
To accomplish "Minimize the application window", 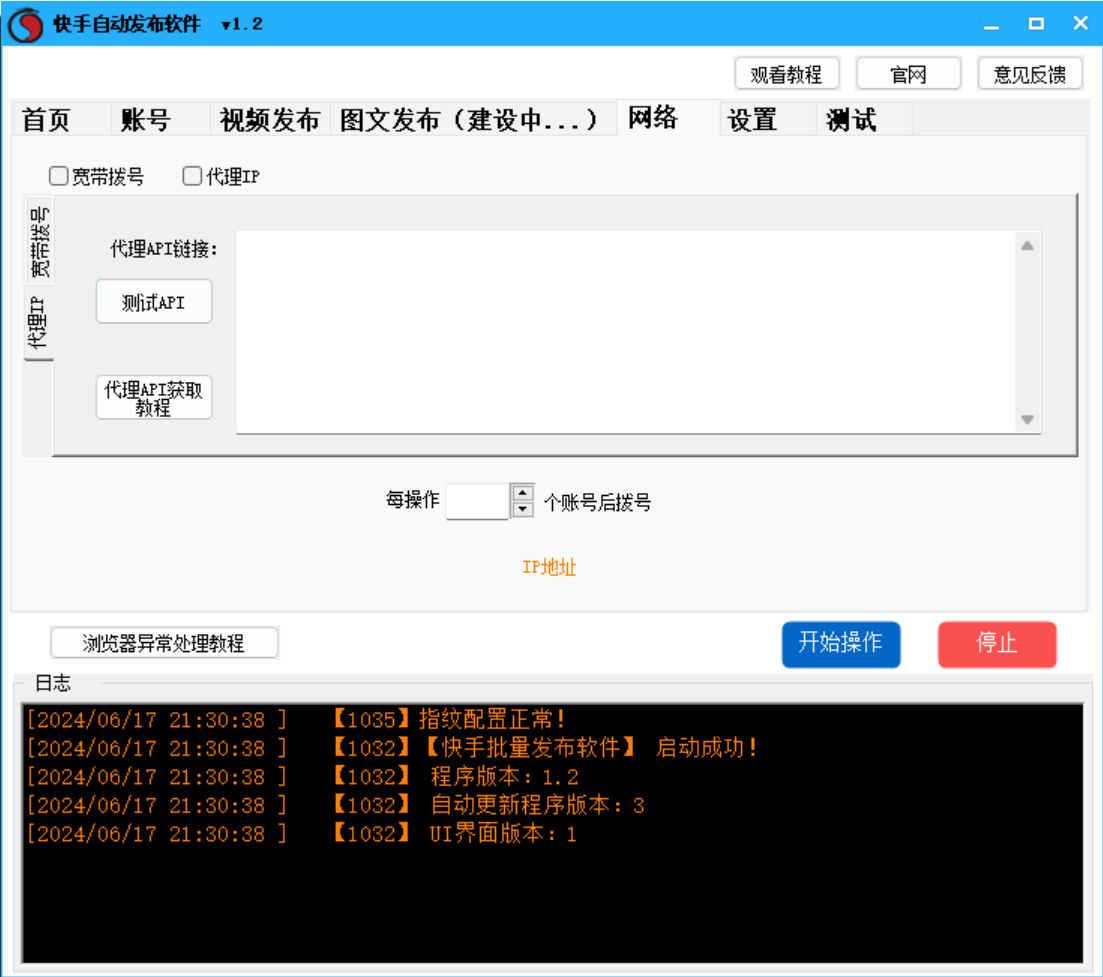I will point(991,24).
